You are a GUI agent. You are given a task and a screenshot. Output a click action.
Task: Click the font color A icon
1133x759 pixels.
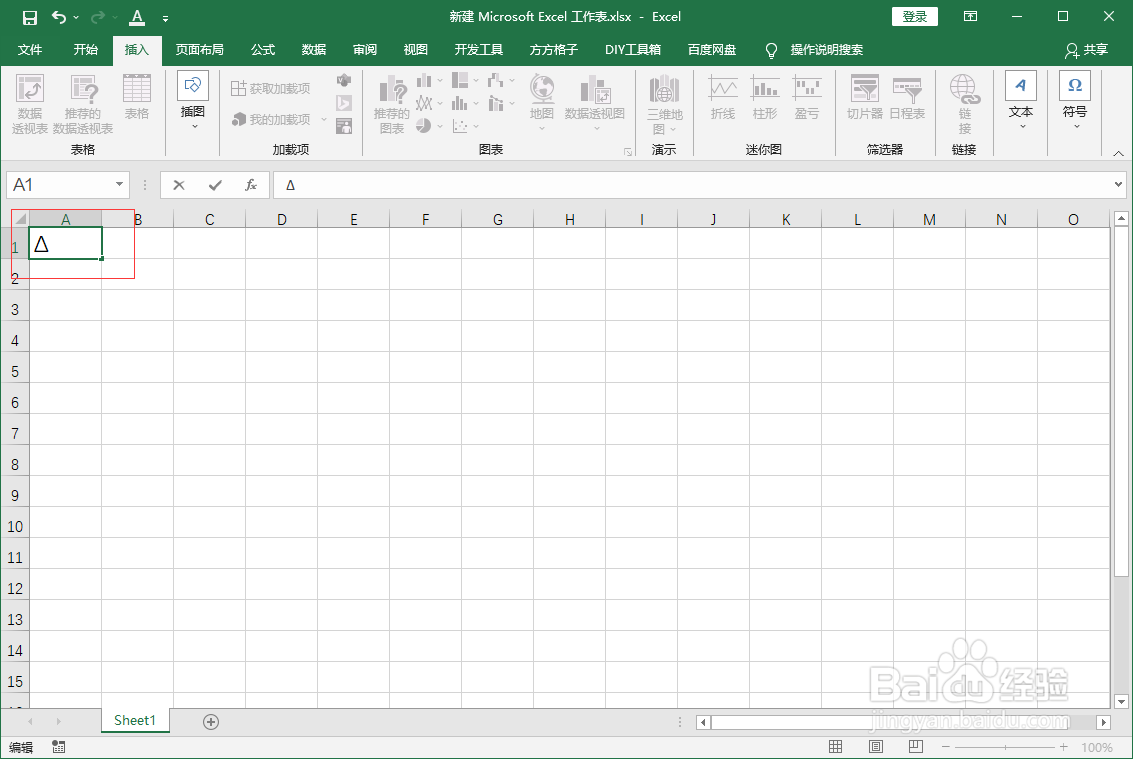coord(137,17)
